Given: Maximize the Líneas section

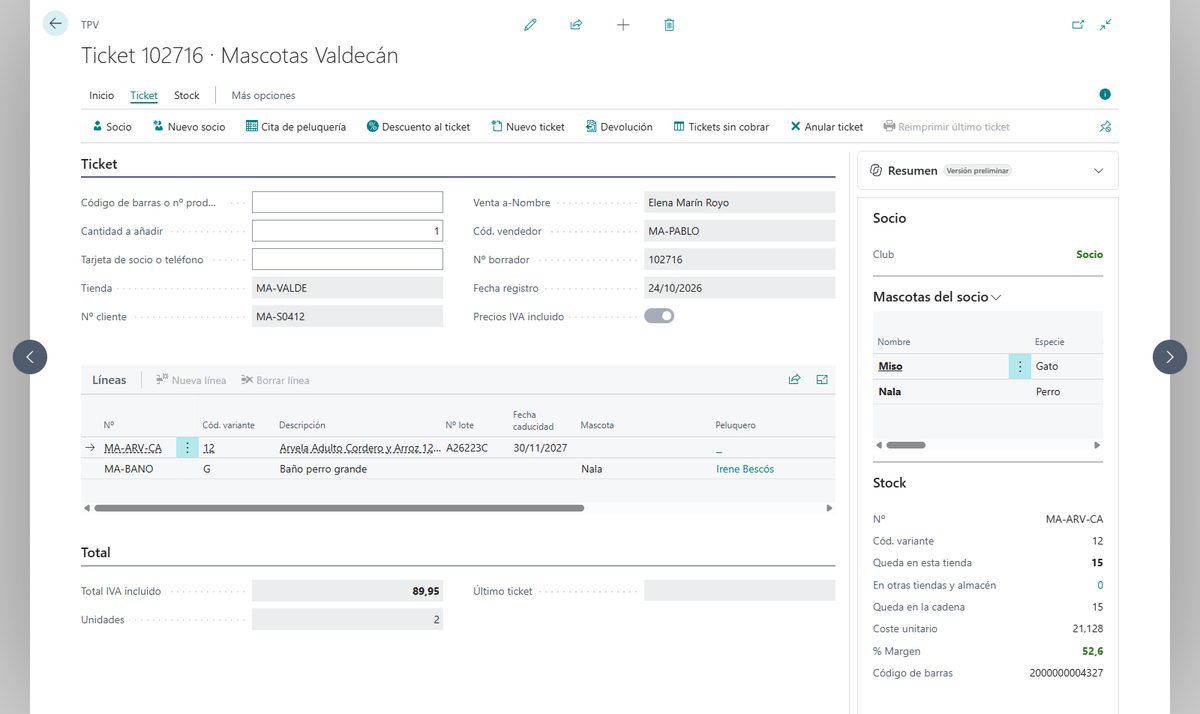Looking at the screenshot, I should coord(822,380).
